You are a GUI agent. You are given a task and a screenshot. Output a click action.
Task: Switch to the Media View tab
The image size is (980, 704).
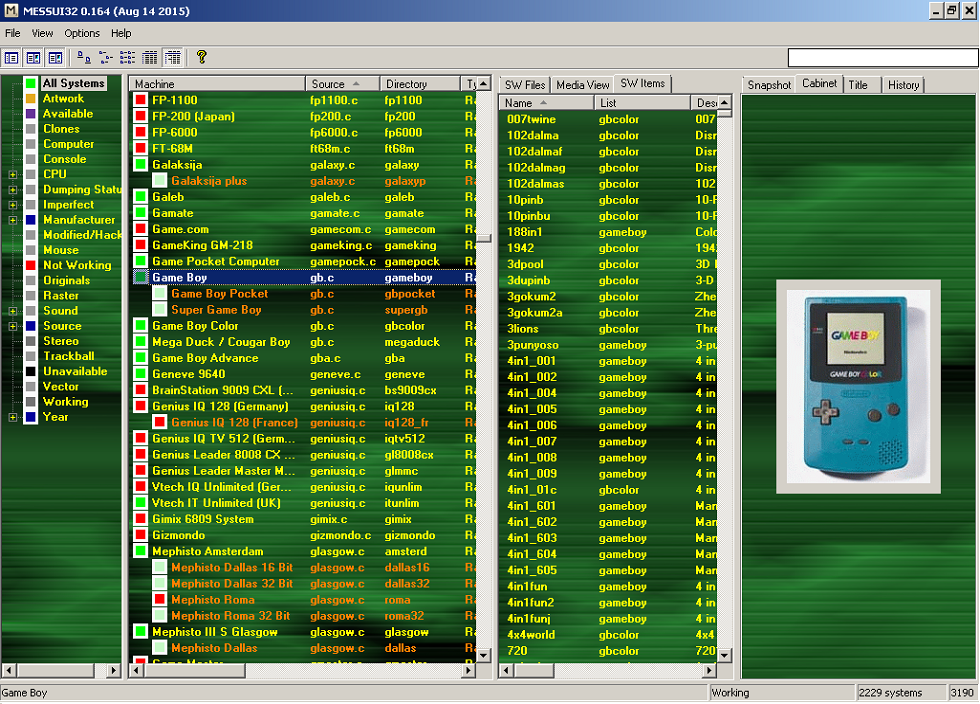coord(582,84)
